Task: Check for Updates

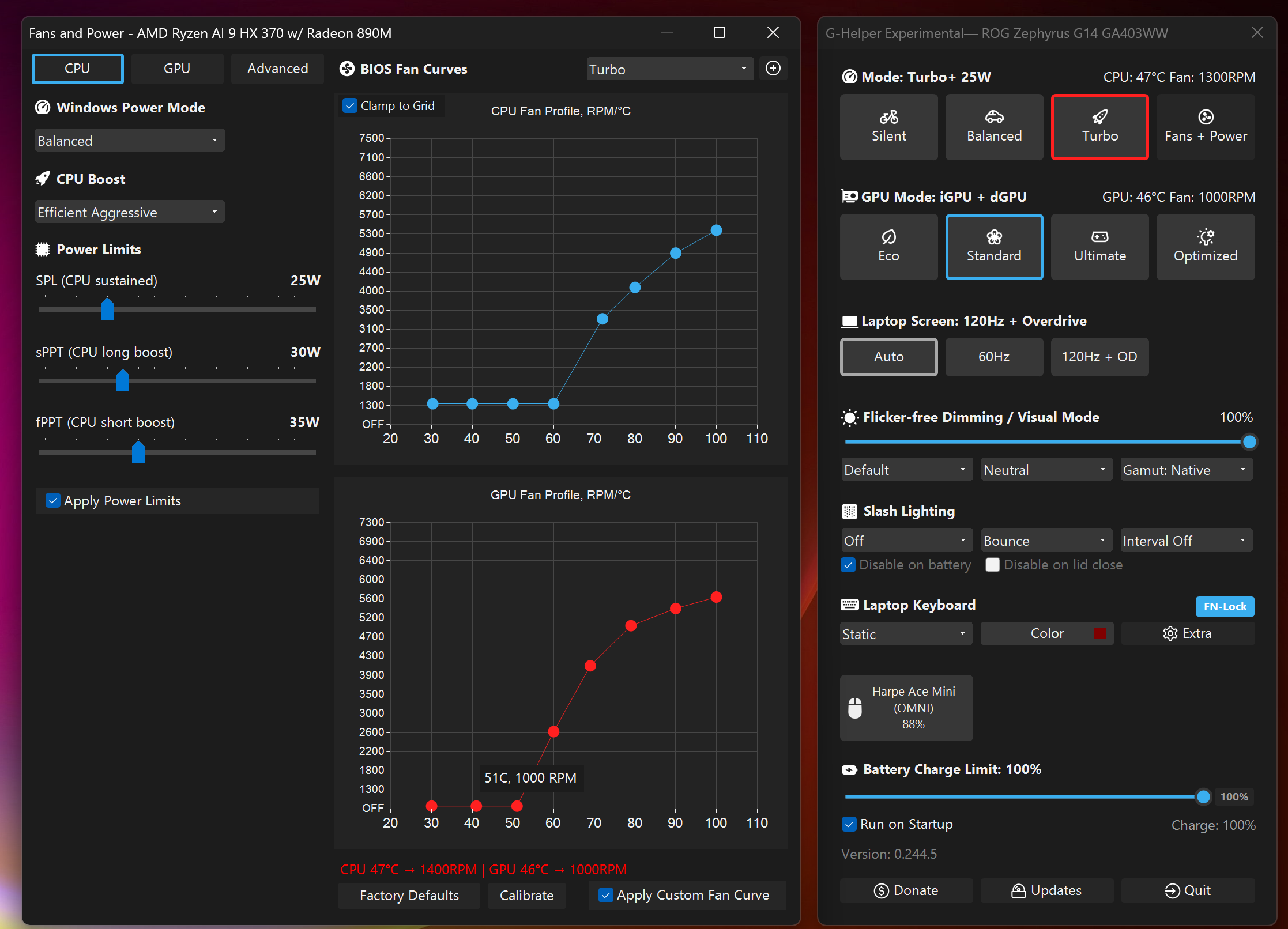Action: [x=1047, y=890]
